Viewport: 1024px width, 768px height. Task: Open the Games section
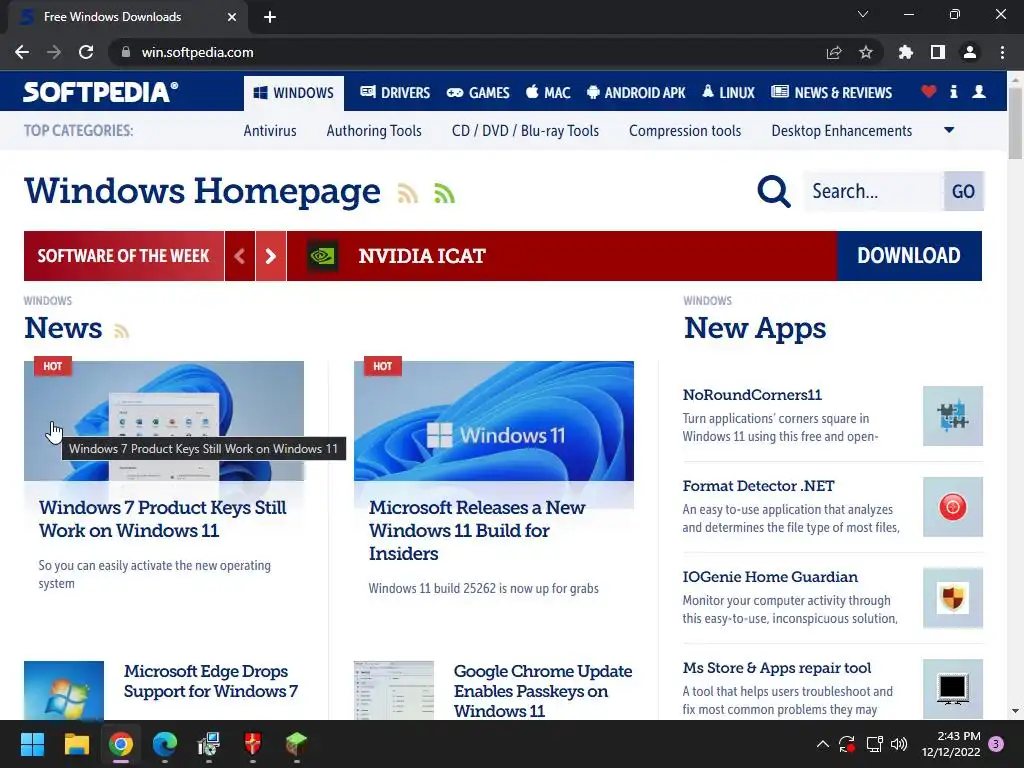tap(477, 93)
